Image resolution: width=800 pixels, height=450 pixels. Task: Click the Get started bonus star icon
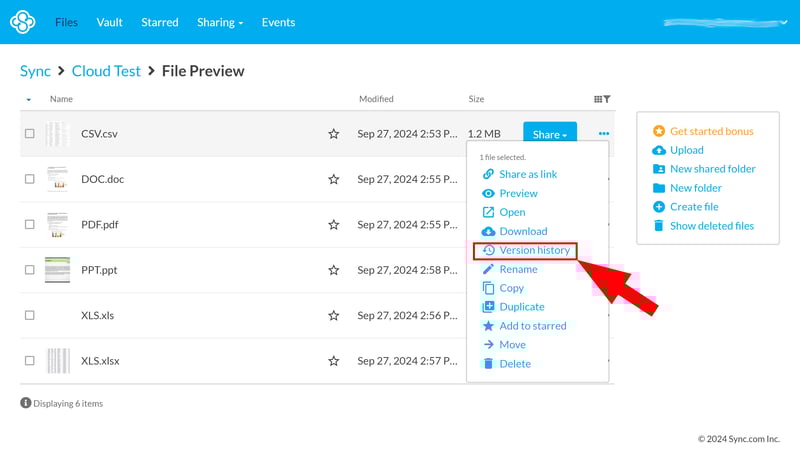pos(658,131)
